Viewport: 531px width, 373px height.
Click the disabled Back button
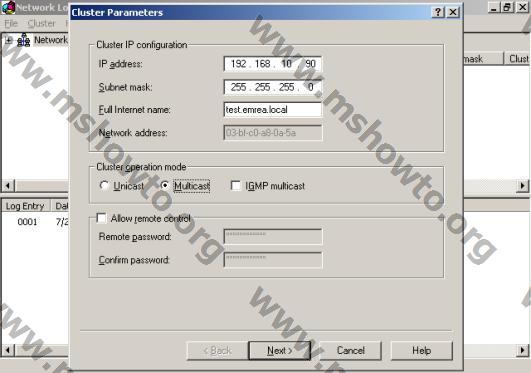(x=218, y=350)
